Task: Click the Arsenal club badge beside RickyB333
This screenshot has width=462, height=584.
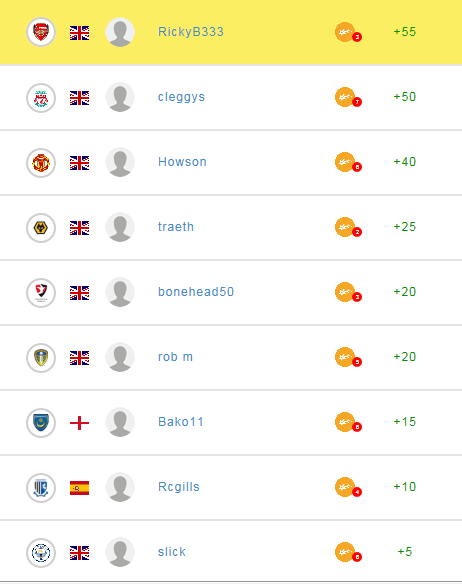Action: 41,32
